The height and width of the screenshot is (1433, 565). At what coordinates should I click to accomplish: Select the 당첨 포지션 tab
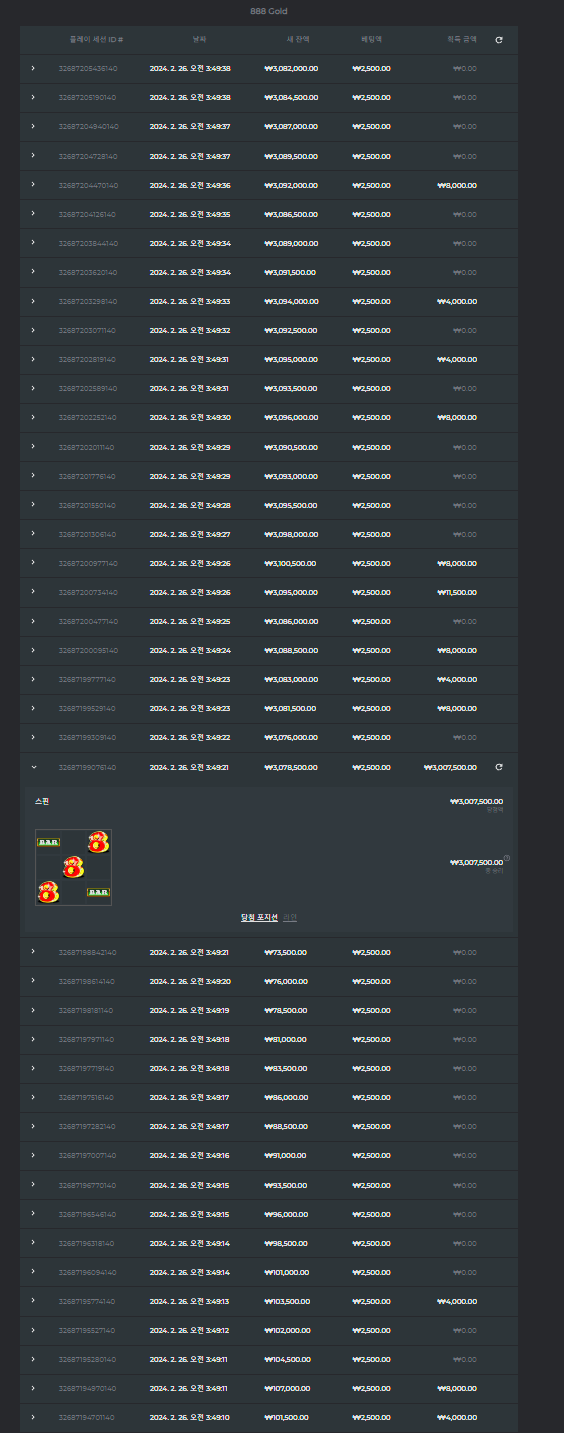point(260,918)
